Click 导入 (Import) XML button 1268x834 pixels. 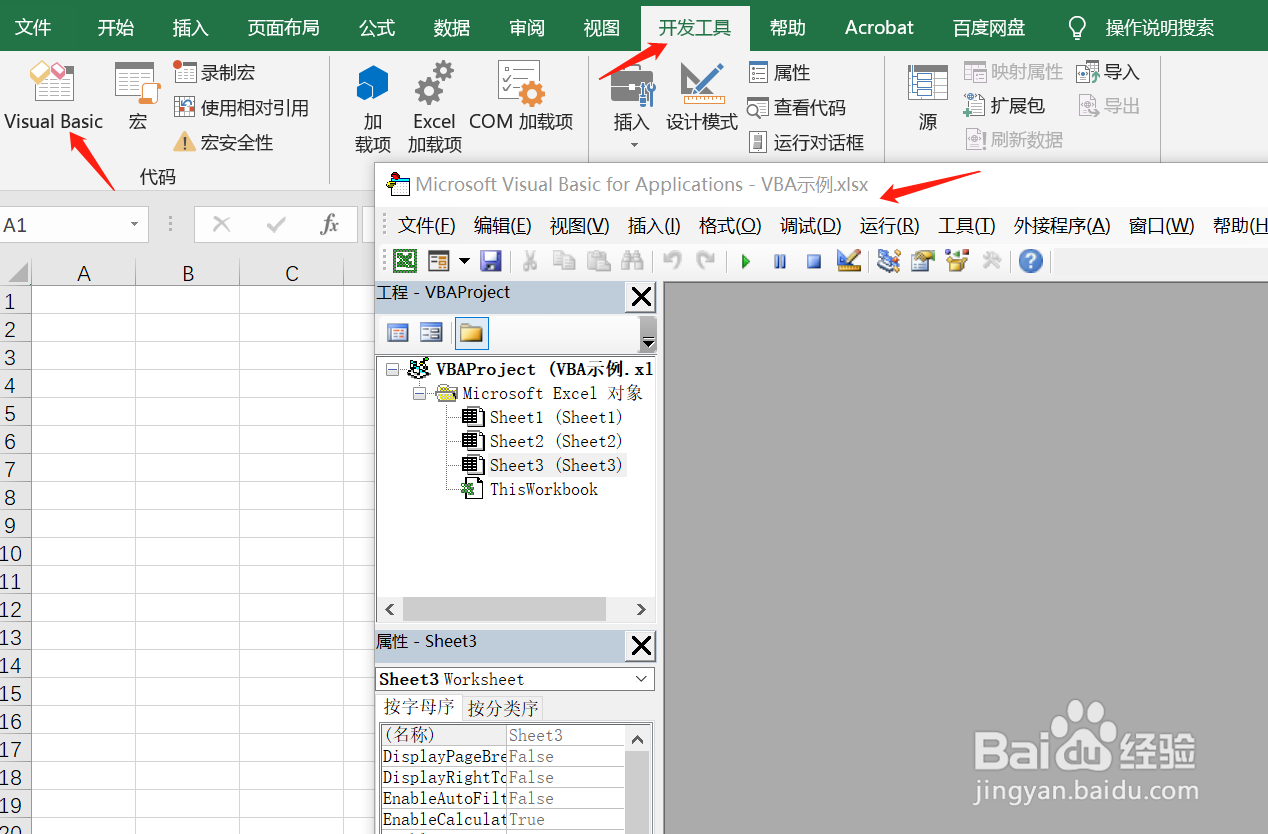click(1108, 72)
